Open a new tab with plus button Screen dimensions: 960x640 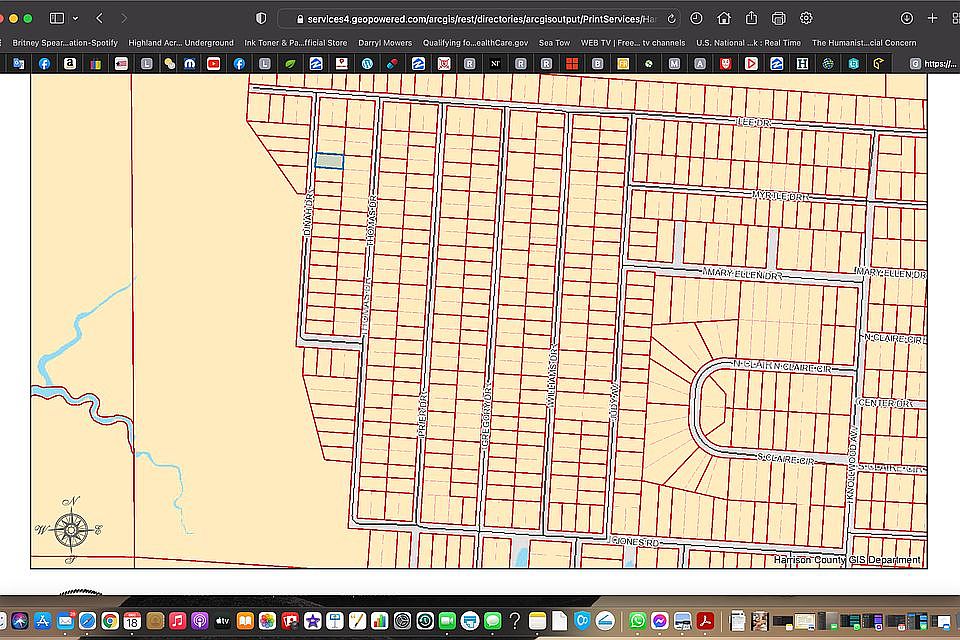(932, 18)
